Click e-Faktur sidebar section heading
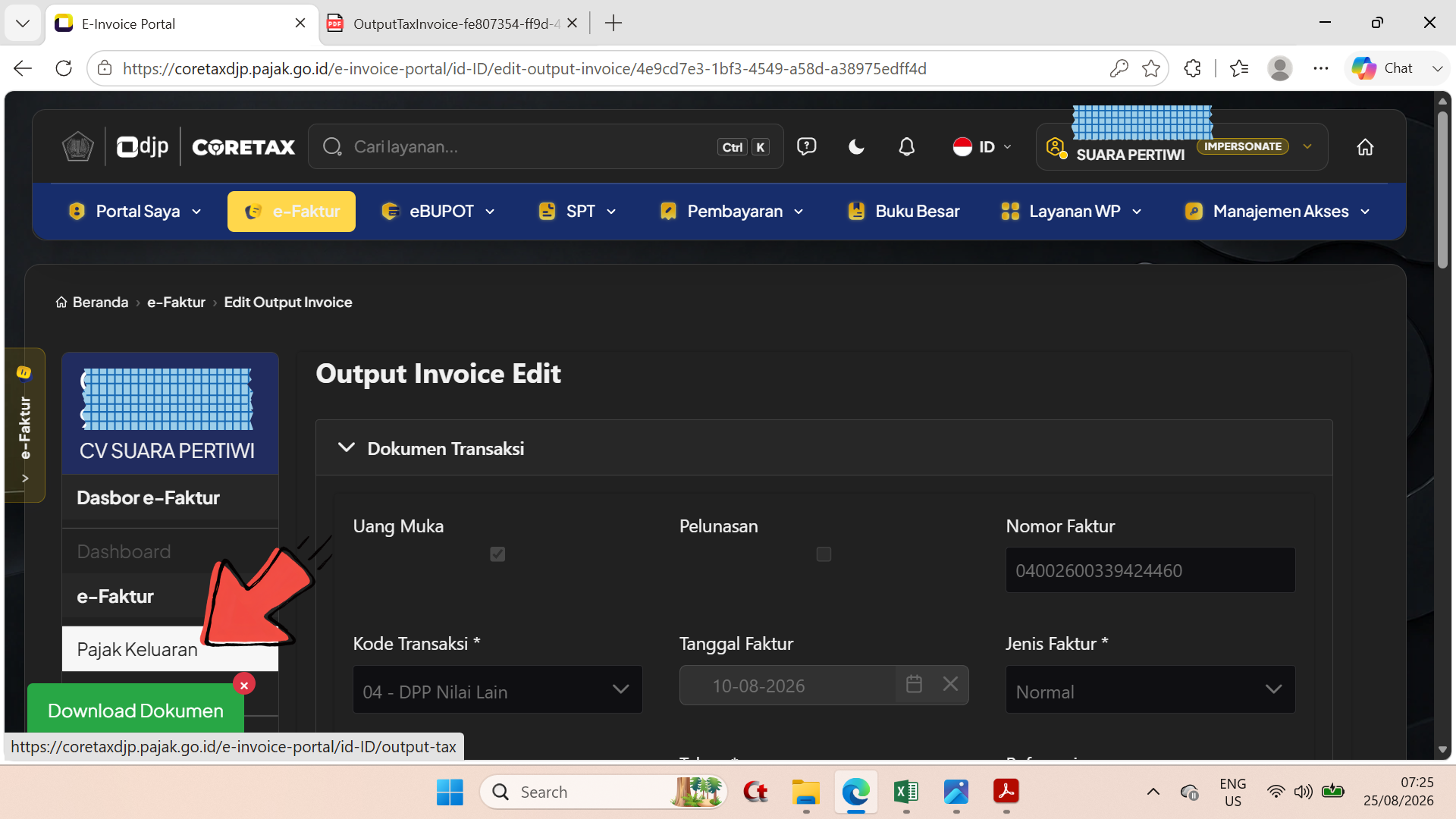This screenshot has height=819, width=1456. (115, 596)
